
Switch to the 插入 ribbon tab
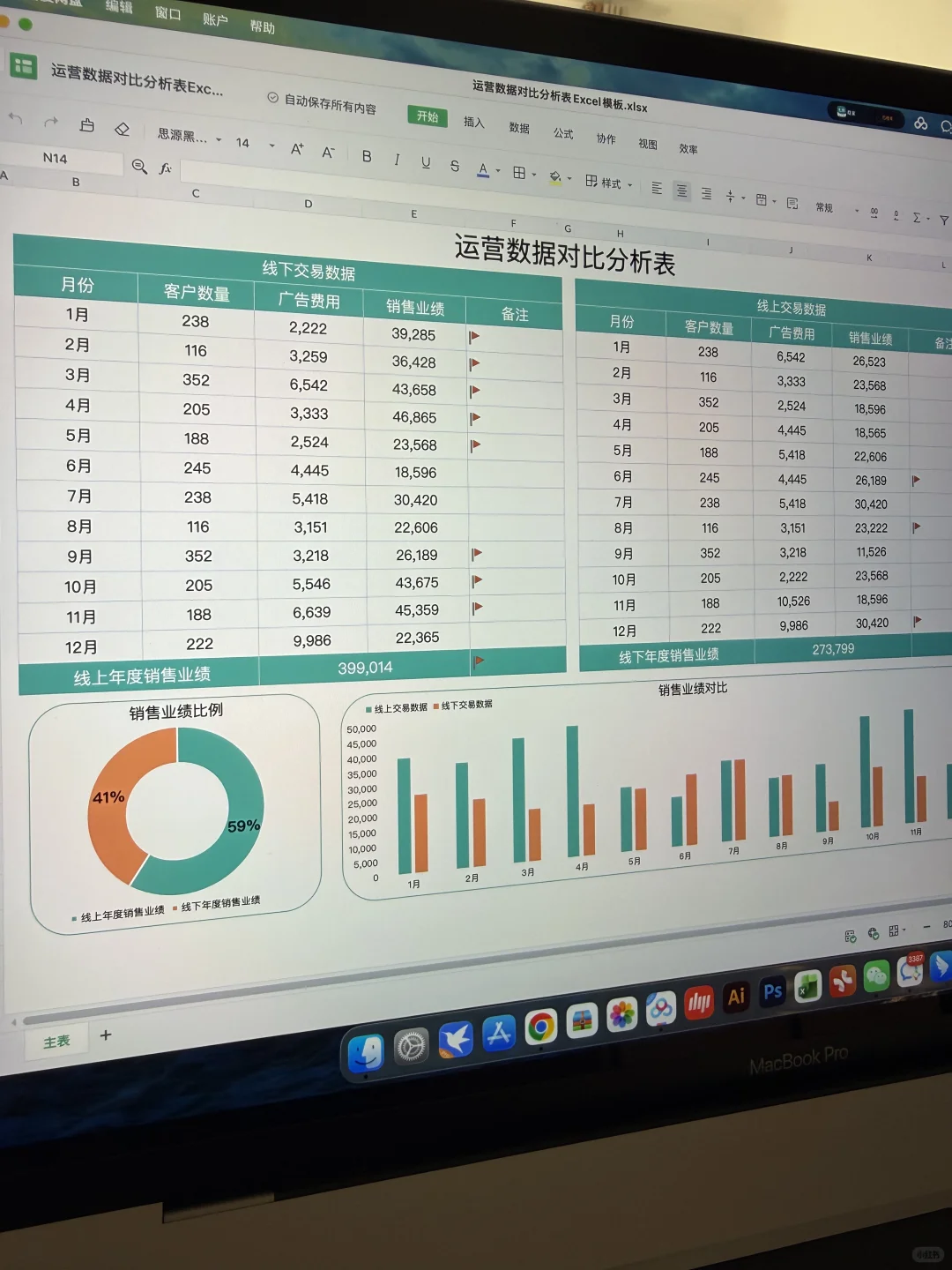475,123
